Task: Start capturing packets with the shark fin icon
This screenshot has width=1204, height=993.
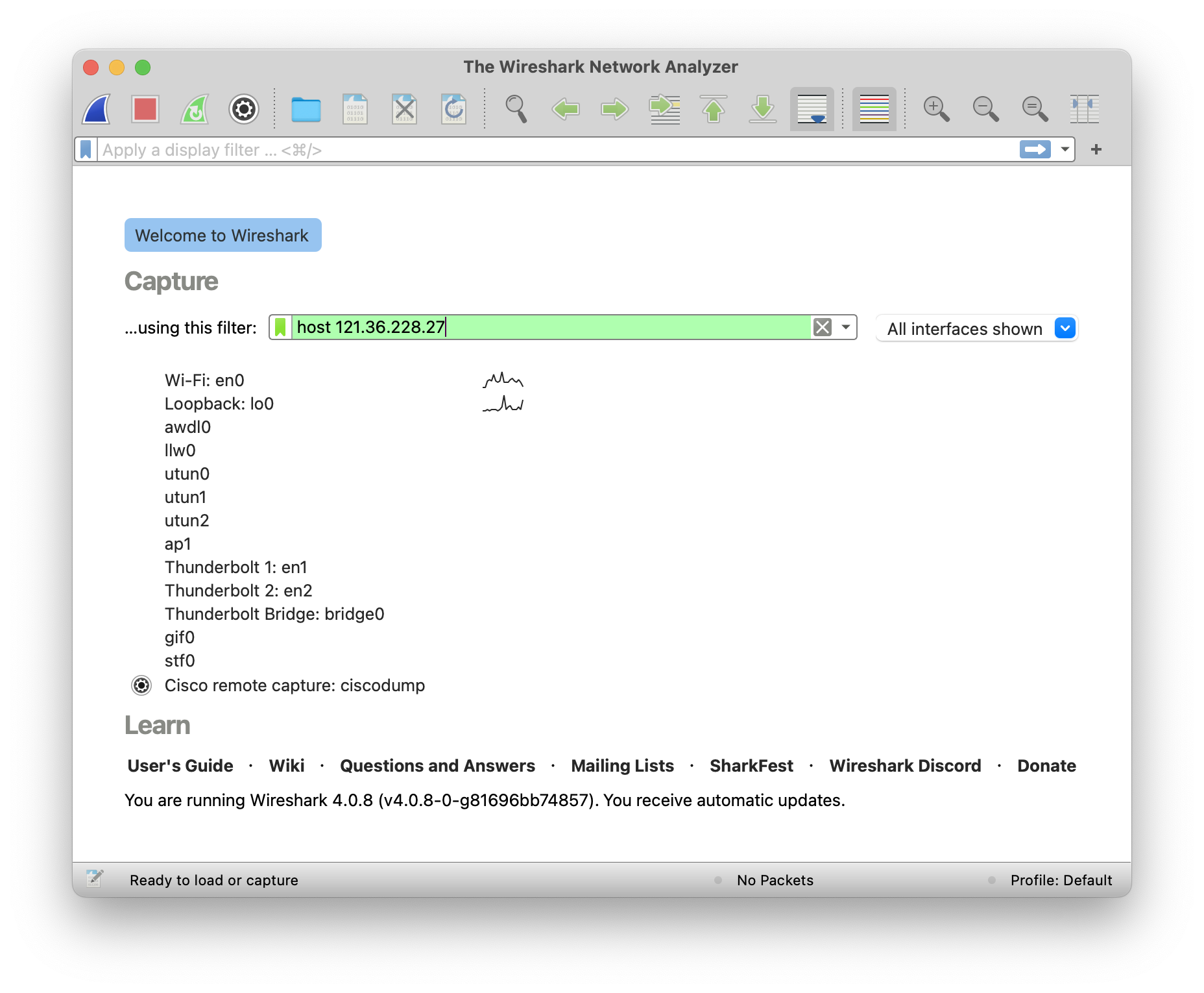Action: point(96,109)
